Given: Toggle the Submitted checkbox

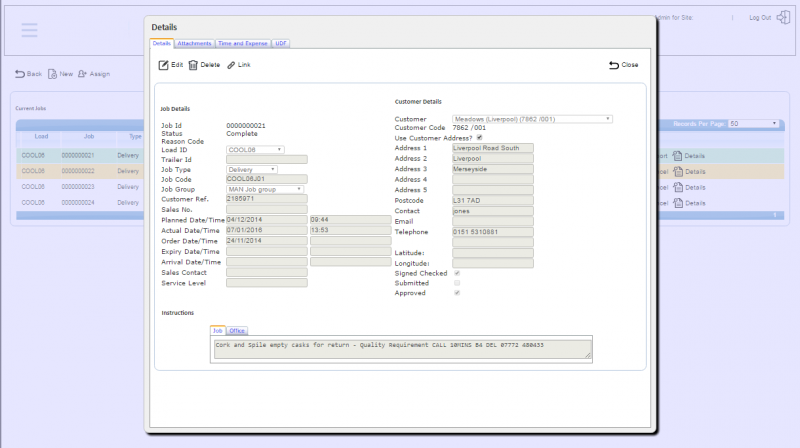Looking at the screenshot, I should pyautogui.click(x=457, y=283).
